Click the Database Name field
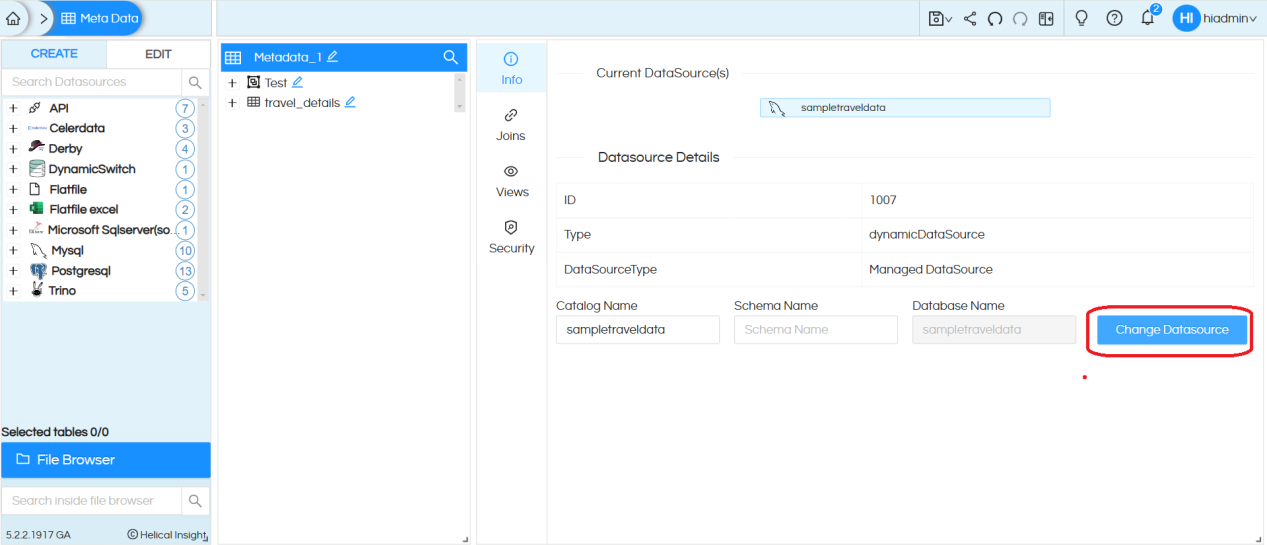1267x545 pixels. click(x=994, y=329)
